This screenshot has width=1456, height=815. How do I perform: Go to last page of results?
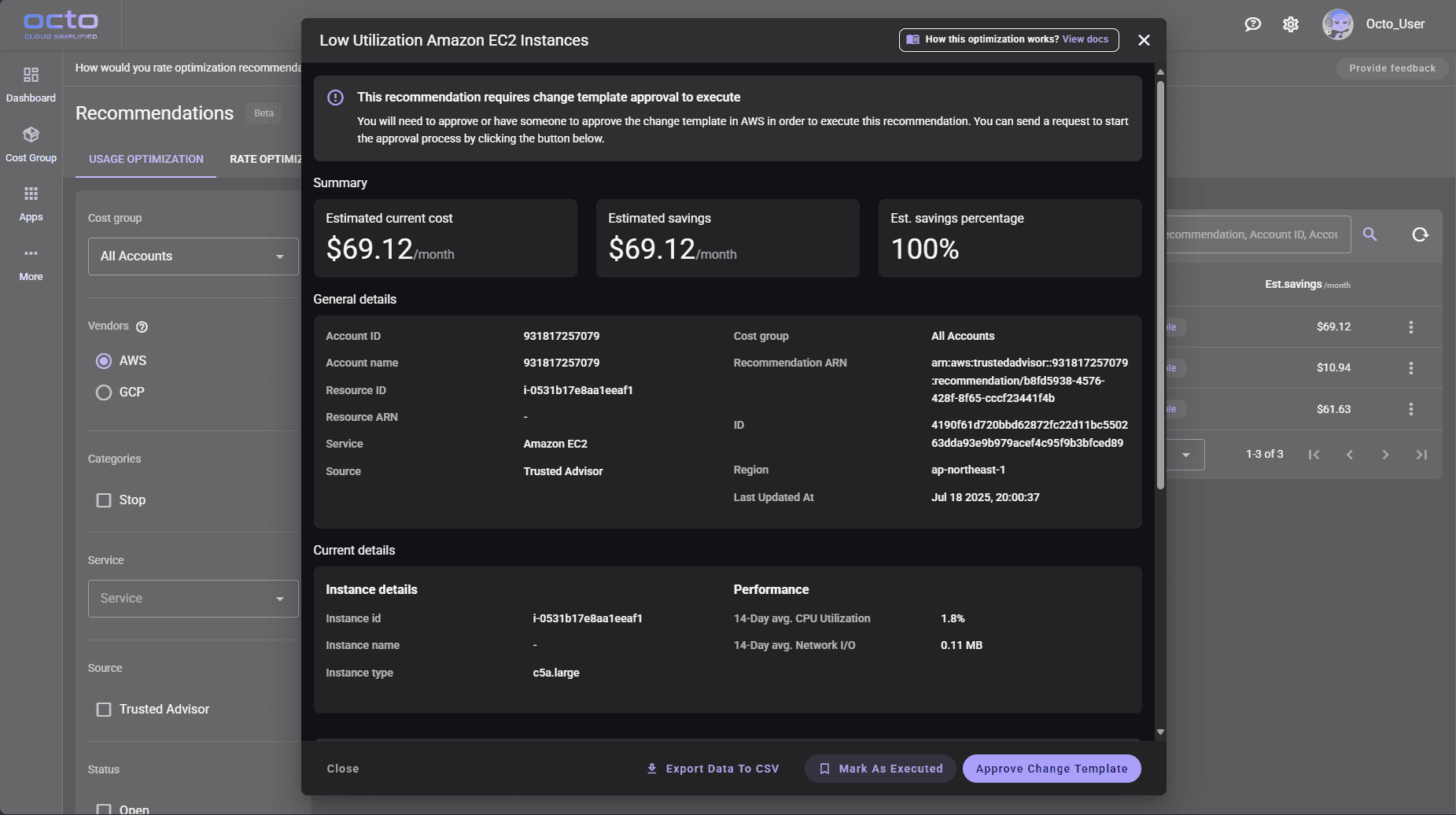tap(1421, 455)
